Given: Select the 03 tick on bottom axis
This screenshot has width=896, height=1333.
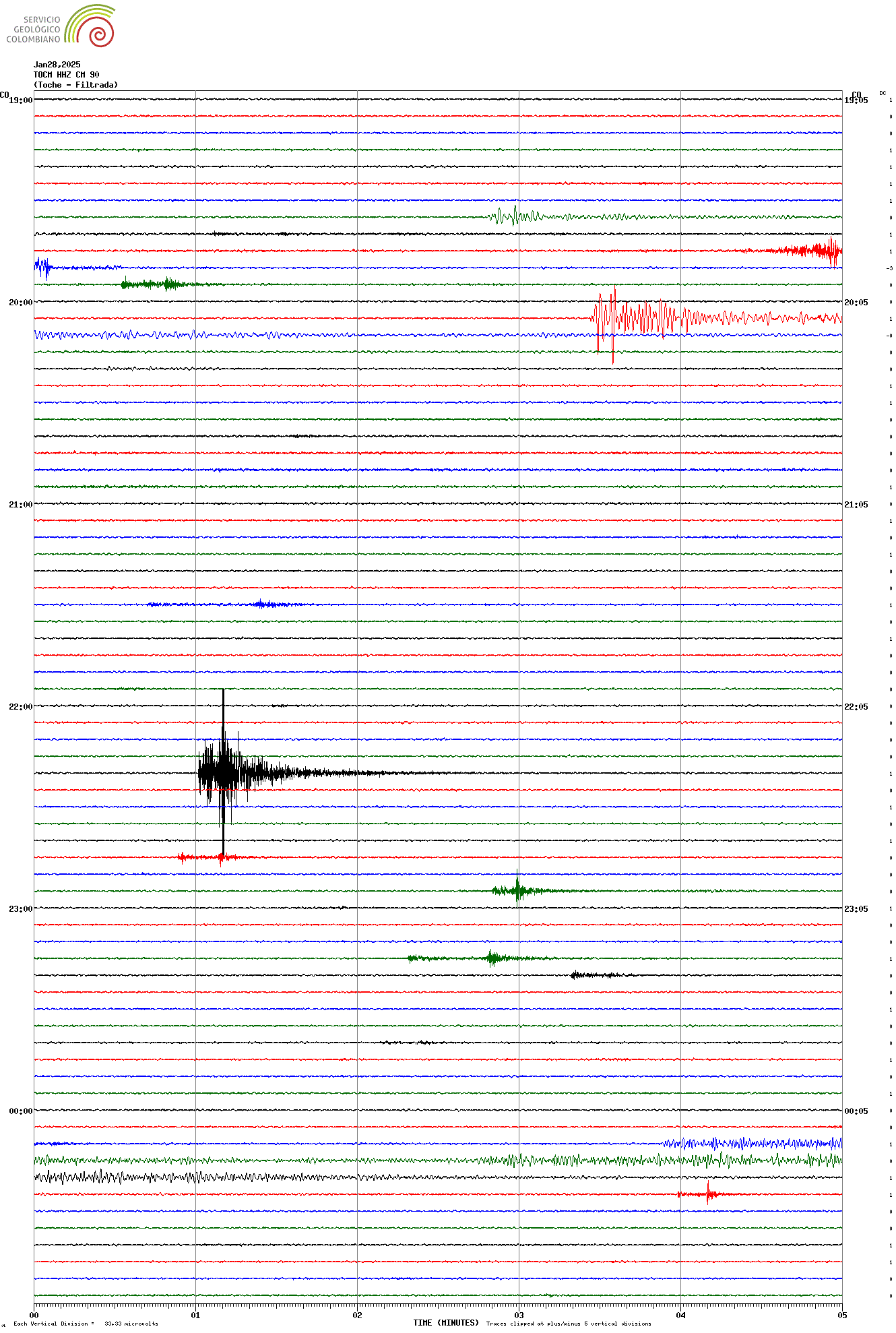Looking at the screenshot, I should (519, 1315).
